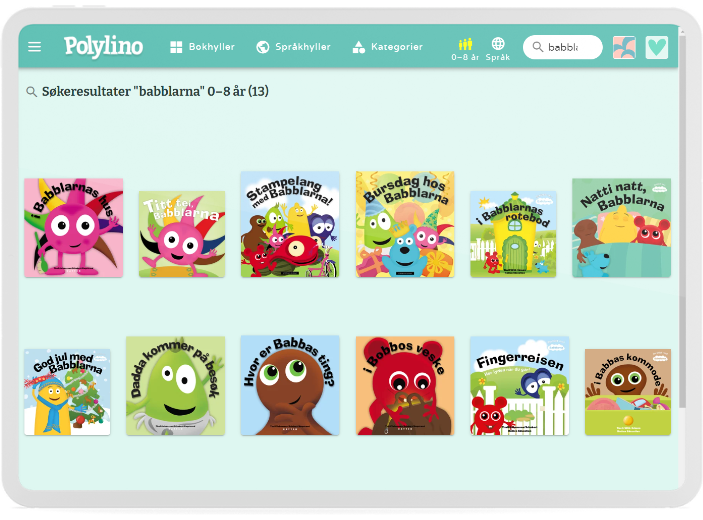Screen dimensions: 703x520
Task: Open Natti natt, Babblarna book
Action: pyautogui.click(x=621, y=228)
